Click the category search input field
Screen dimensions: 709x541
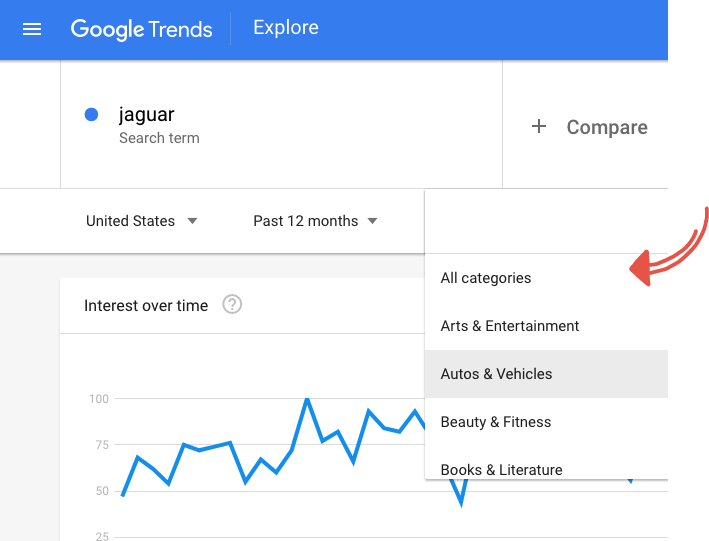point(546,221)
